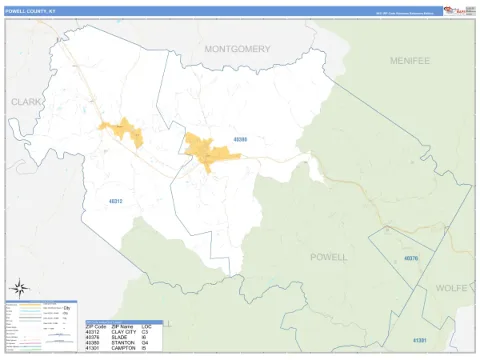This screenshot has width=480, height=360.
Task: Click the POWELL county label
Action: click(329, 257)
